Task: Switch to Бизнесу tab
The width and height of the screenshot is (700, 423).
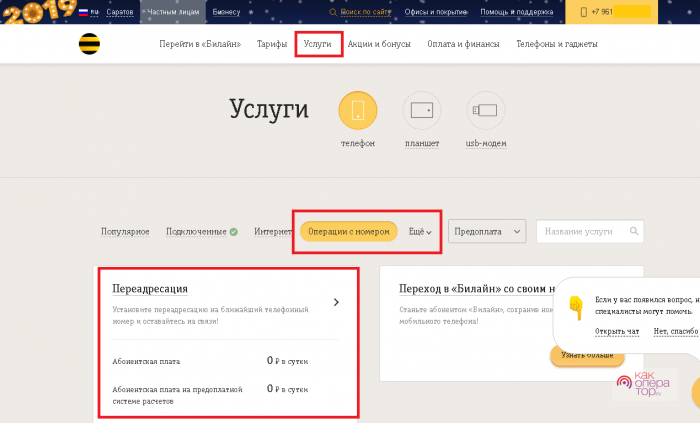Action: pyautogui.click(x=226, y=12)
